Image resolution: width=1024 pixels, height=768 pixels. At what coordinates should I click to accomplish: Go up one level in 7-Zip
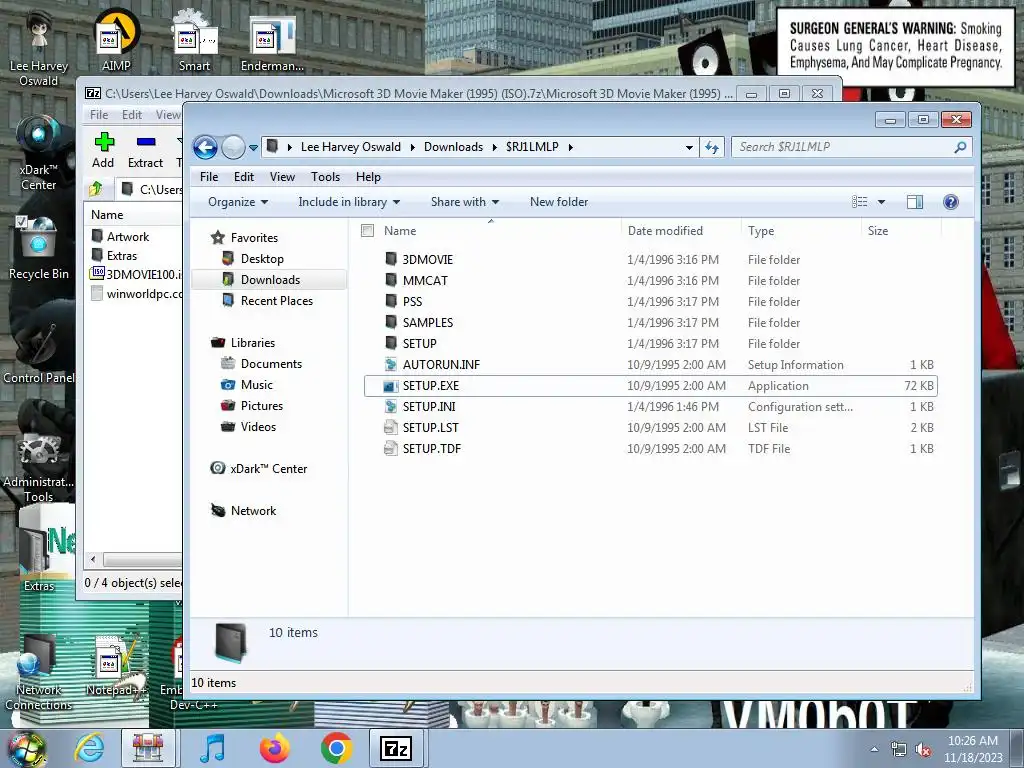tap(96, 189)
